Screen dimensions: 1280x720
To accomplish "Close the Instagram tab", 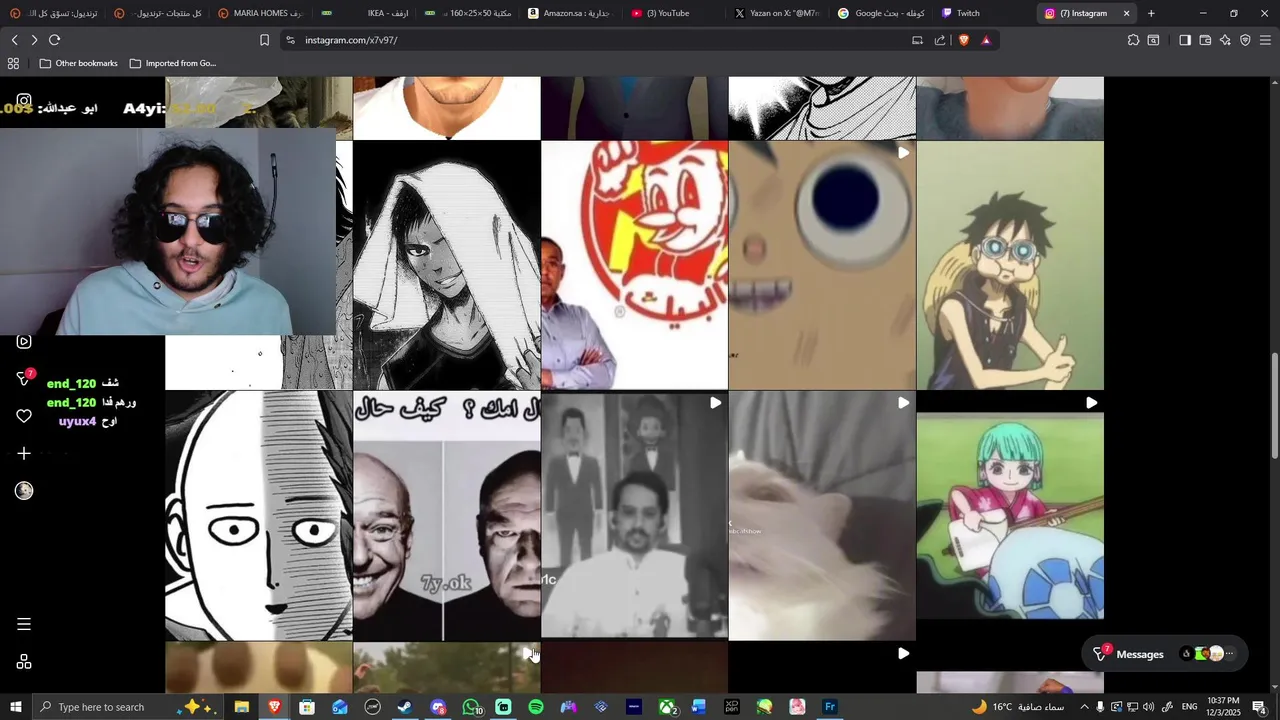I will point(1127,13).
